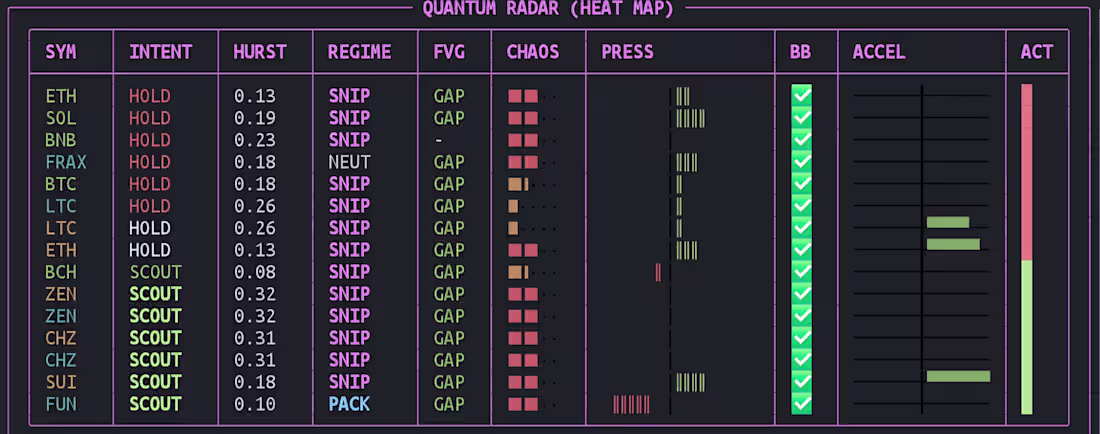Screen dimensions: 1100x434
Task: Click the green press bars in SOL row
Action: (690, 118)
